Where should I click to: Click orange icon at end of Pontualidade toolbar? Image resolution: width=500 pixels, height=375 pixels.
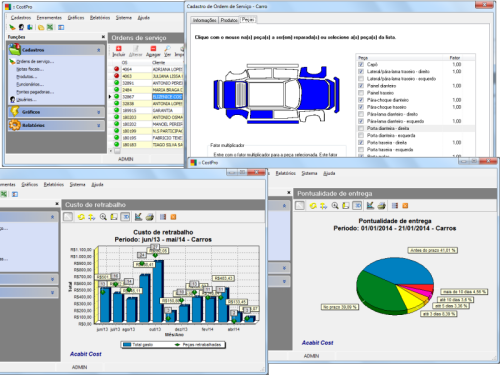tap(405, 206)
